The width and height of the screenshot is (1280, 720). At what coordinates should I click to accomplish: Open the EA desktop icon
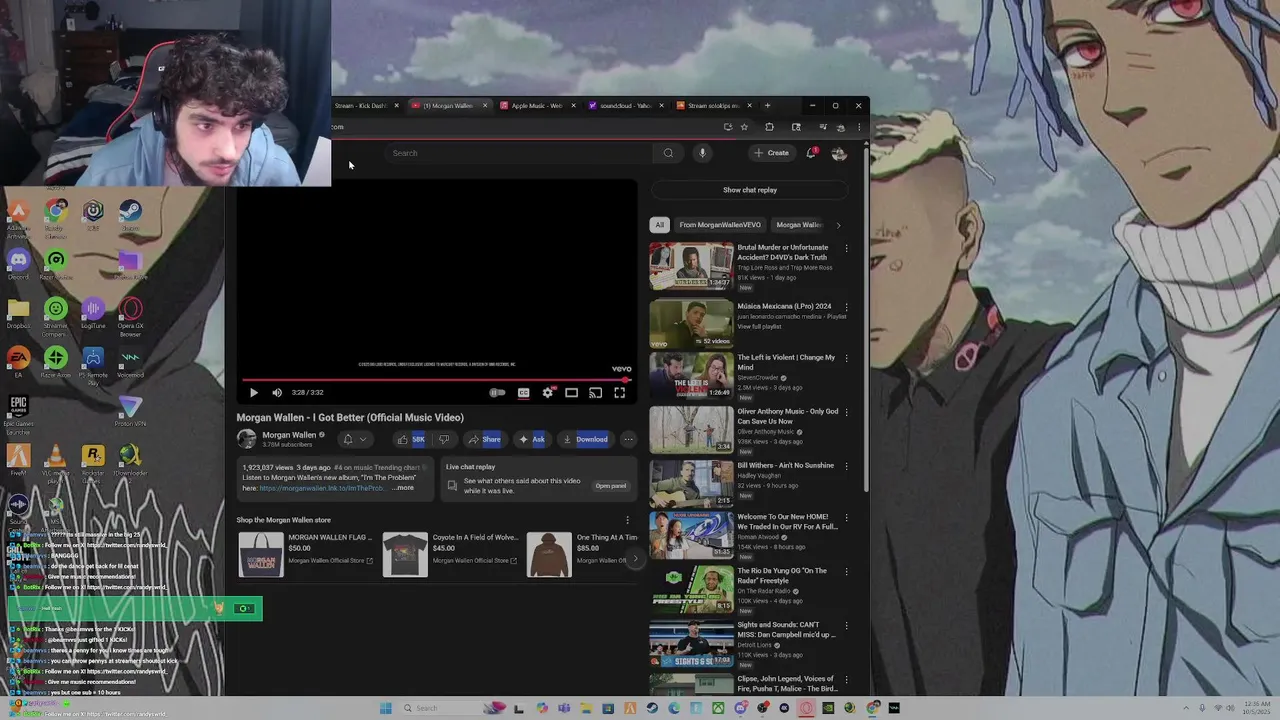point(18,361)
